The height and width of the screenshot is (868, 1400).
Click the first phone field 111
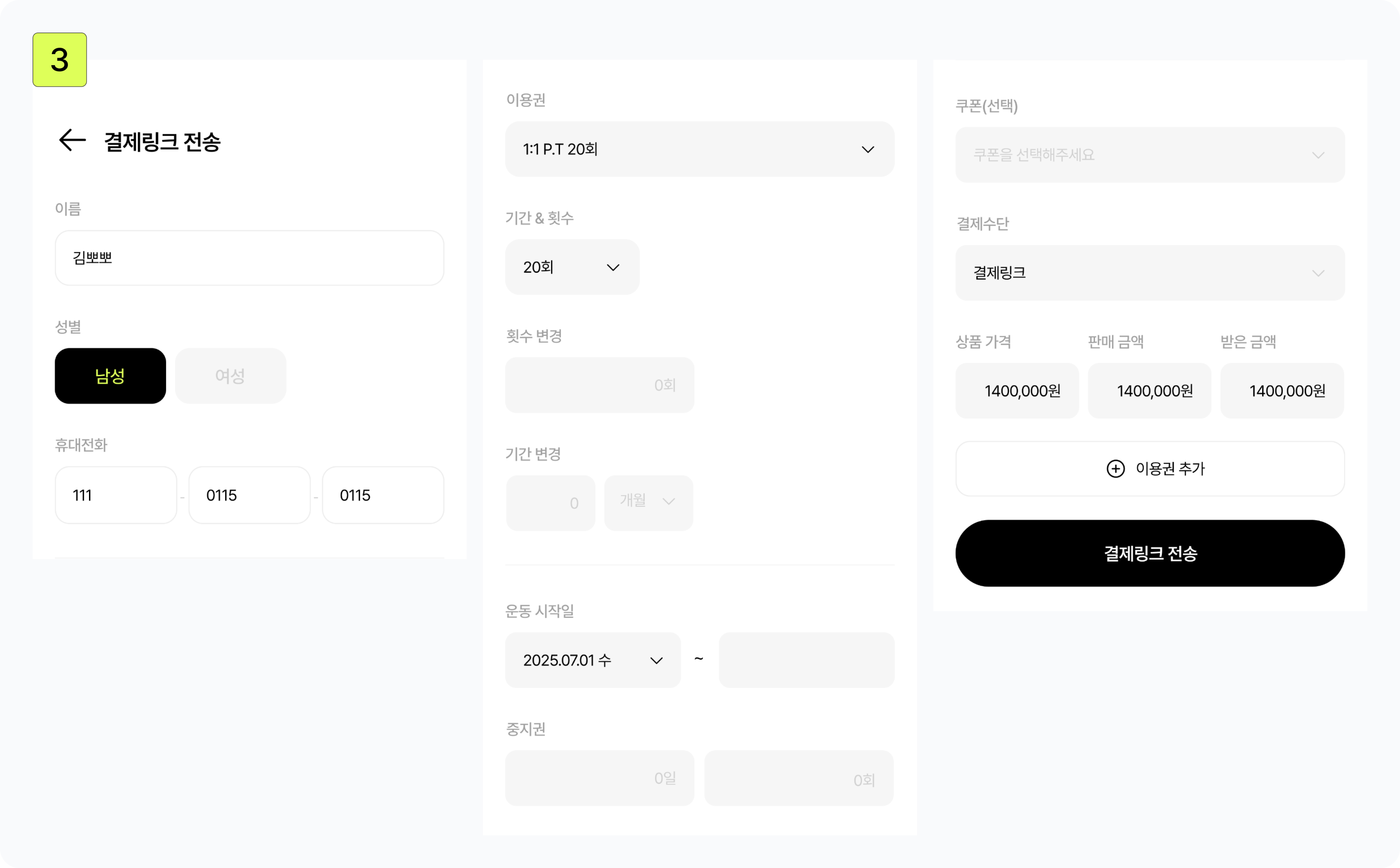click(x=116, y=495)
